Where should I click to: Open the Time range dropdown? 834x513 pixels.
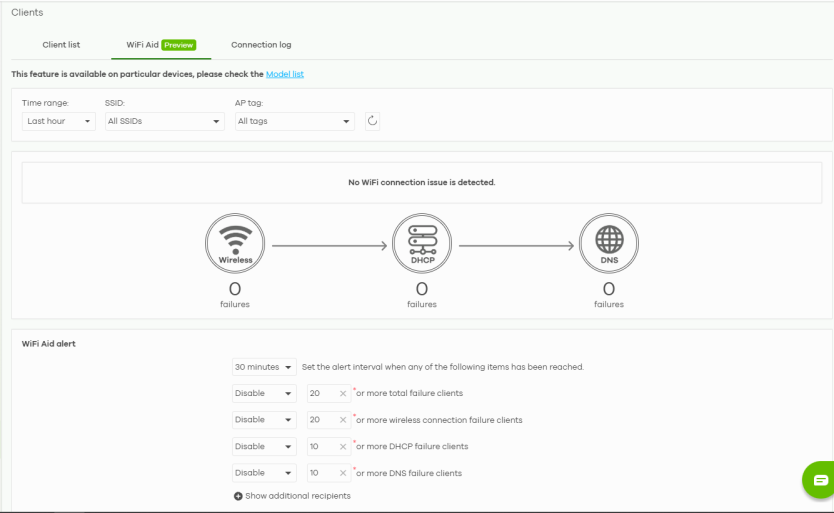[59, 121]
